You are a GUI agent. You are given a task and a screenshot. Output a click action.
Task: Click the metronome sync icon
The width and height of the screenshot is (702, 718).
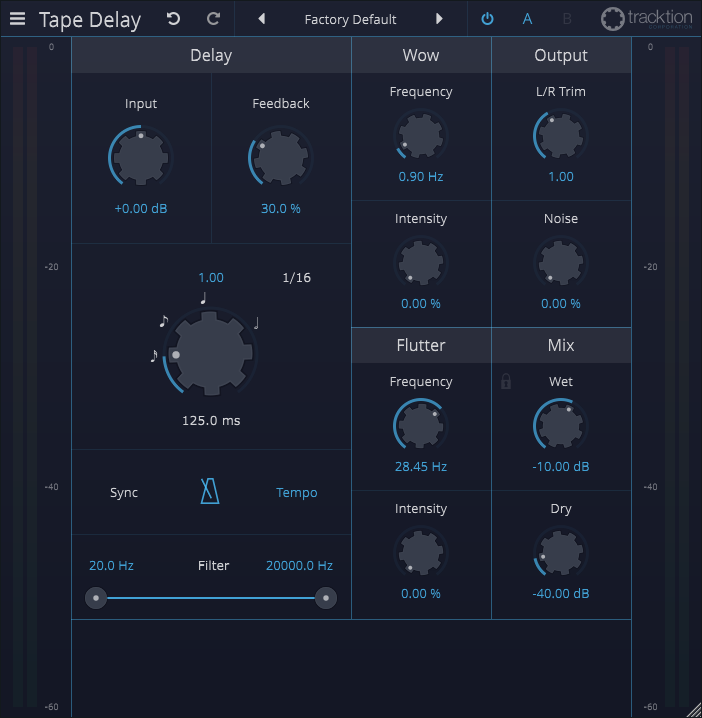(209, 491)
